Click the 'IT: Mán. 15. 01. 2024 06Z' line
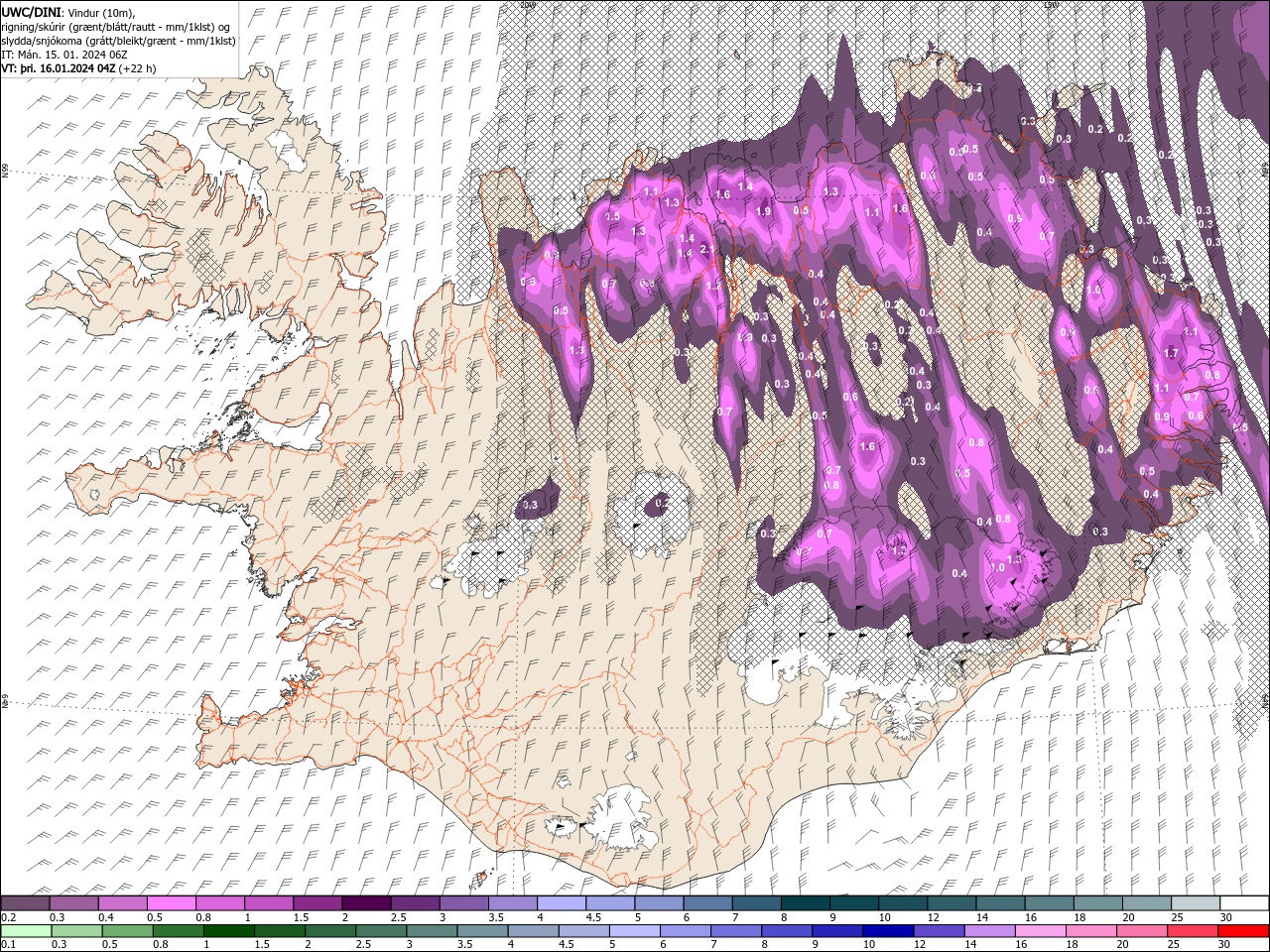Image resolution: width=1270 pixels, height=952 pixels. click(64, 55)
